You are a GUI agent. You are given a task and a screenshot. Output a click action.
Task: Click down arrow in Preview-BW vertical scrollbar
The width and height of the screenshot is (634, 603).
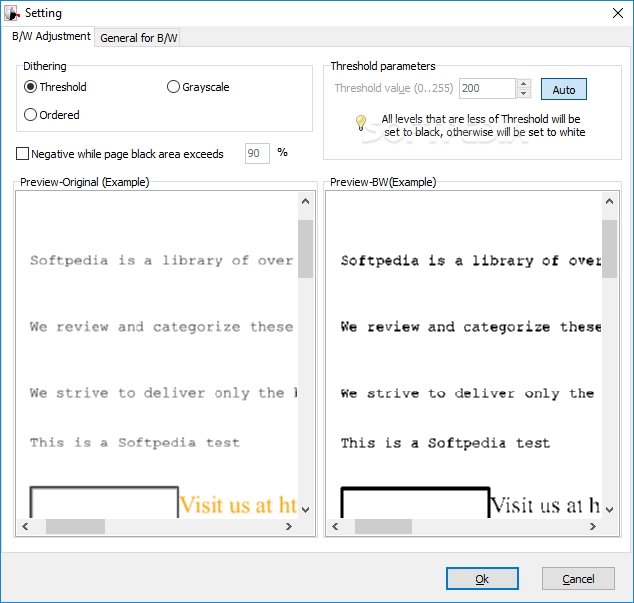609,510
